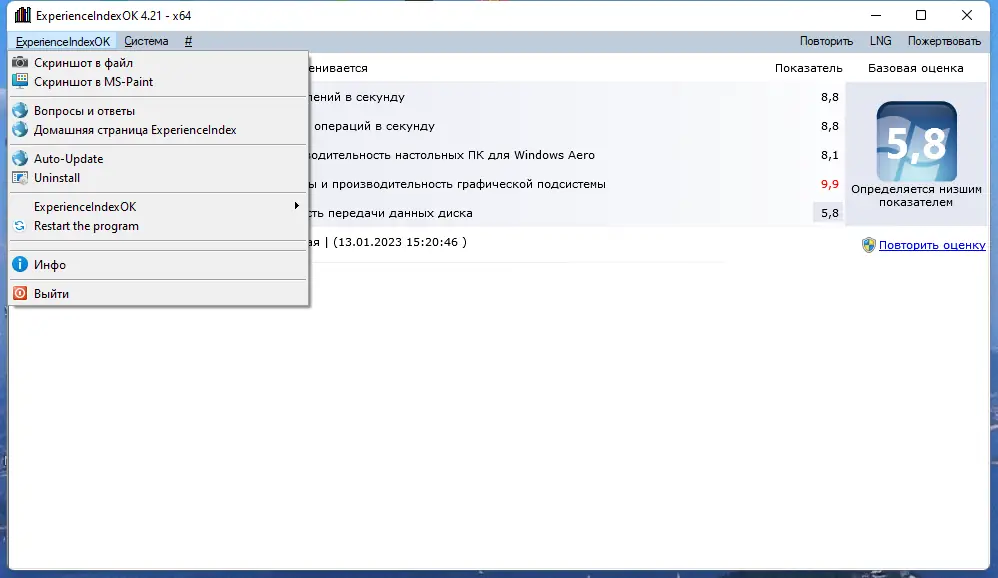Click the графической подсистемы row text
This screenshot has width=998, height=578.
pos(457,184)
